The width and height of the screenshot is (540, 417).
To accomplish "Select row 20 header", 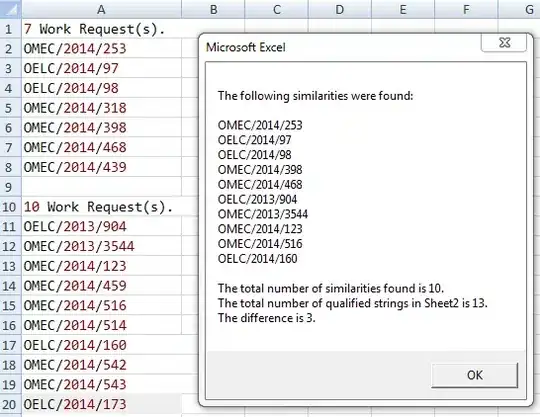I will pyautogui.click(x=10, y=404).
